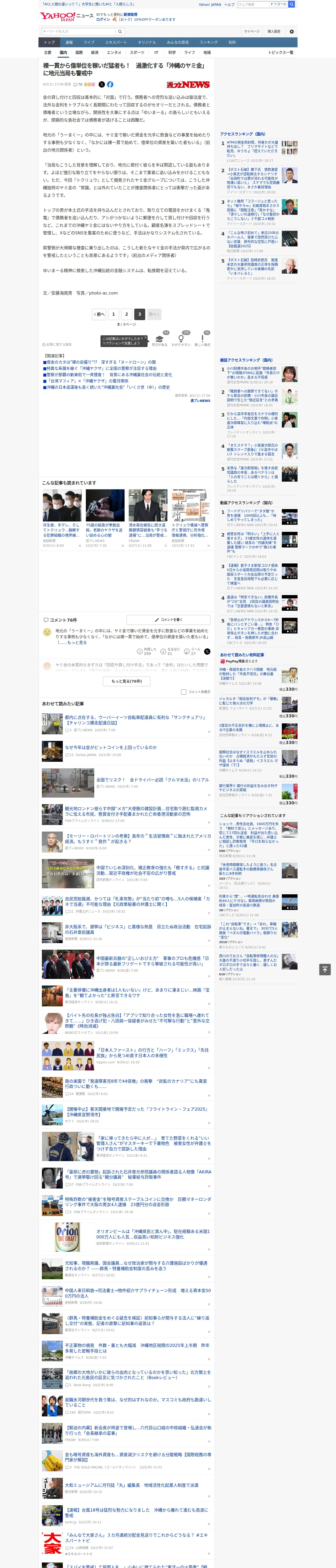Select the トップ navigation tab
Screen dimensions: 336x1568
[49, 43]
